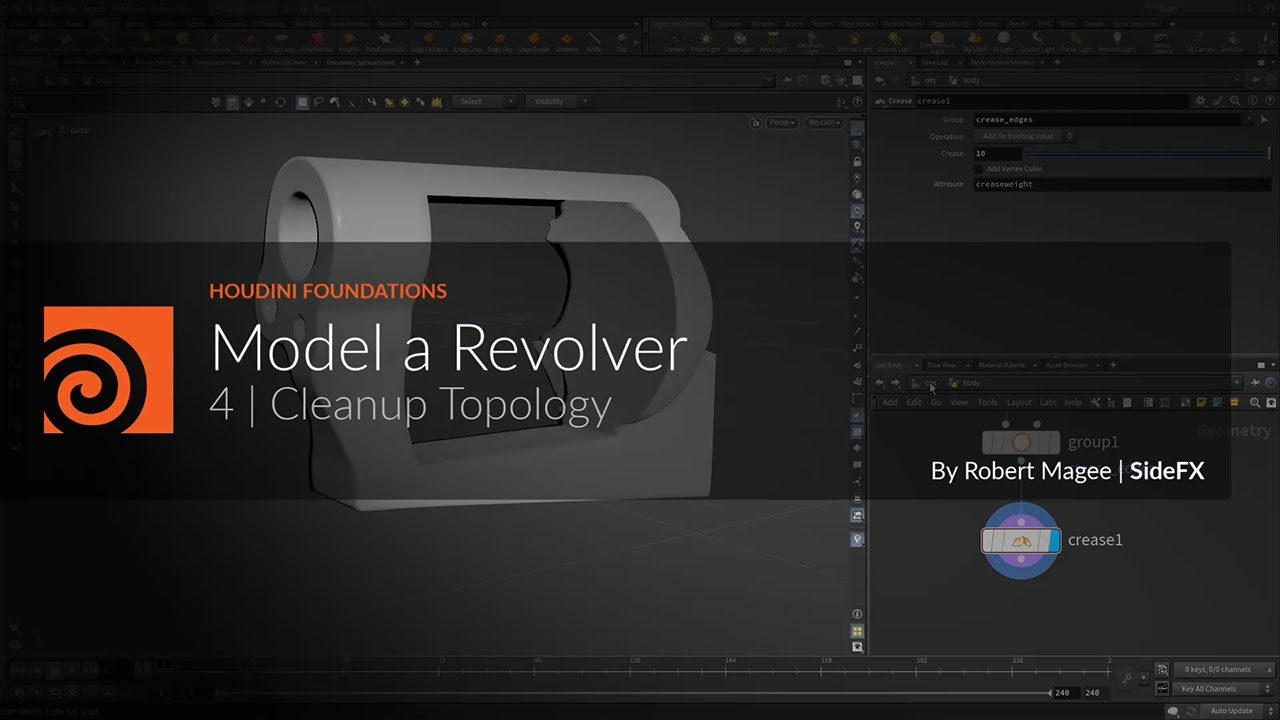The image size is (1280, 720).
Task: Click the timeline range end handle
Action: tap(1050, 692)
